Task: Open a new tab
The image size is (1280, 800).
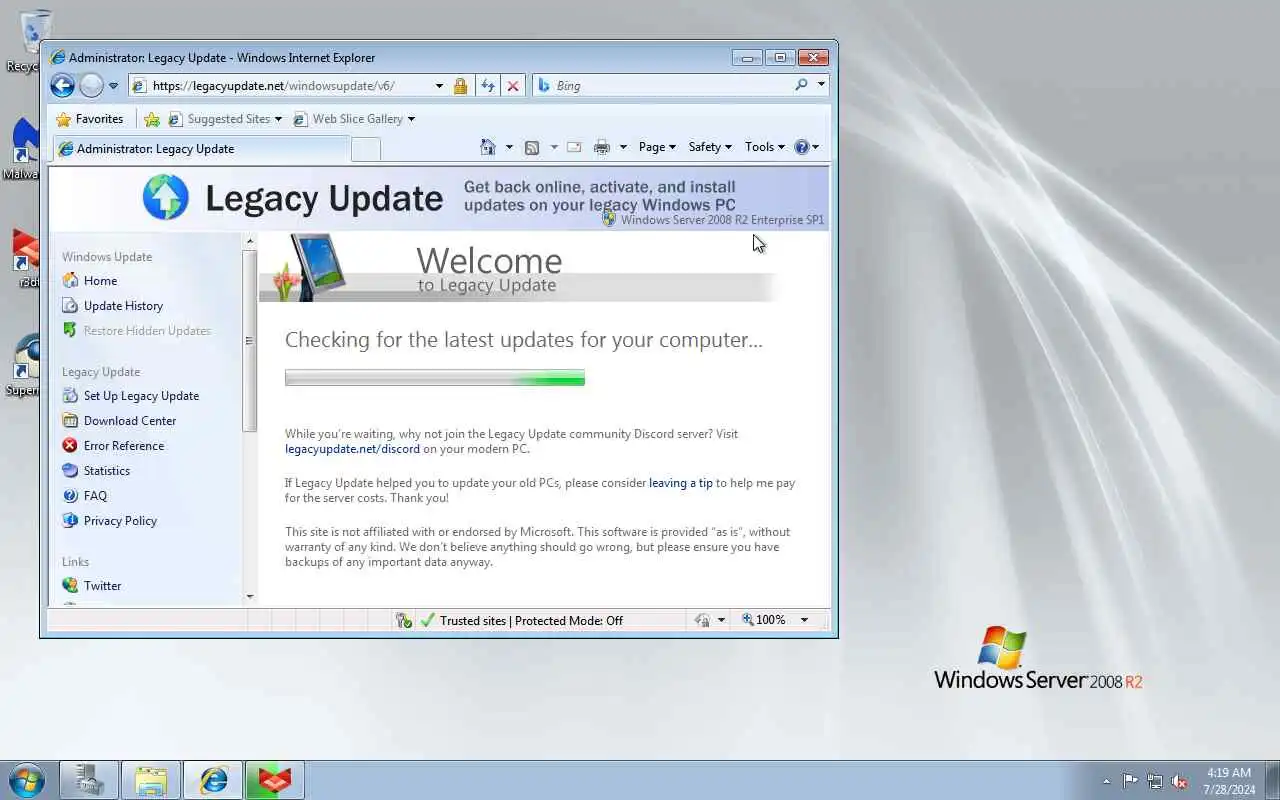Action: tap(366, 149)
